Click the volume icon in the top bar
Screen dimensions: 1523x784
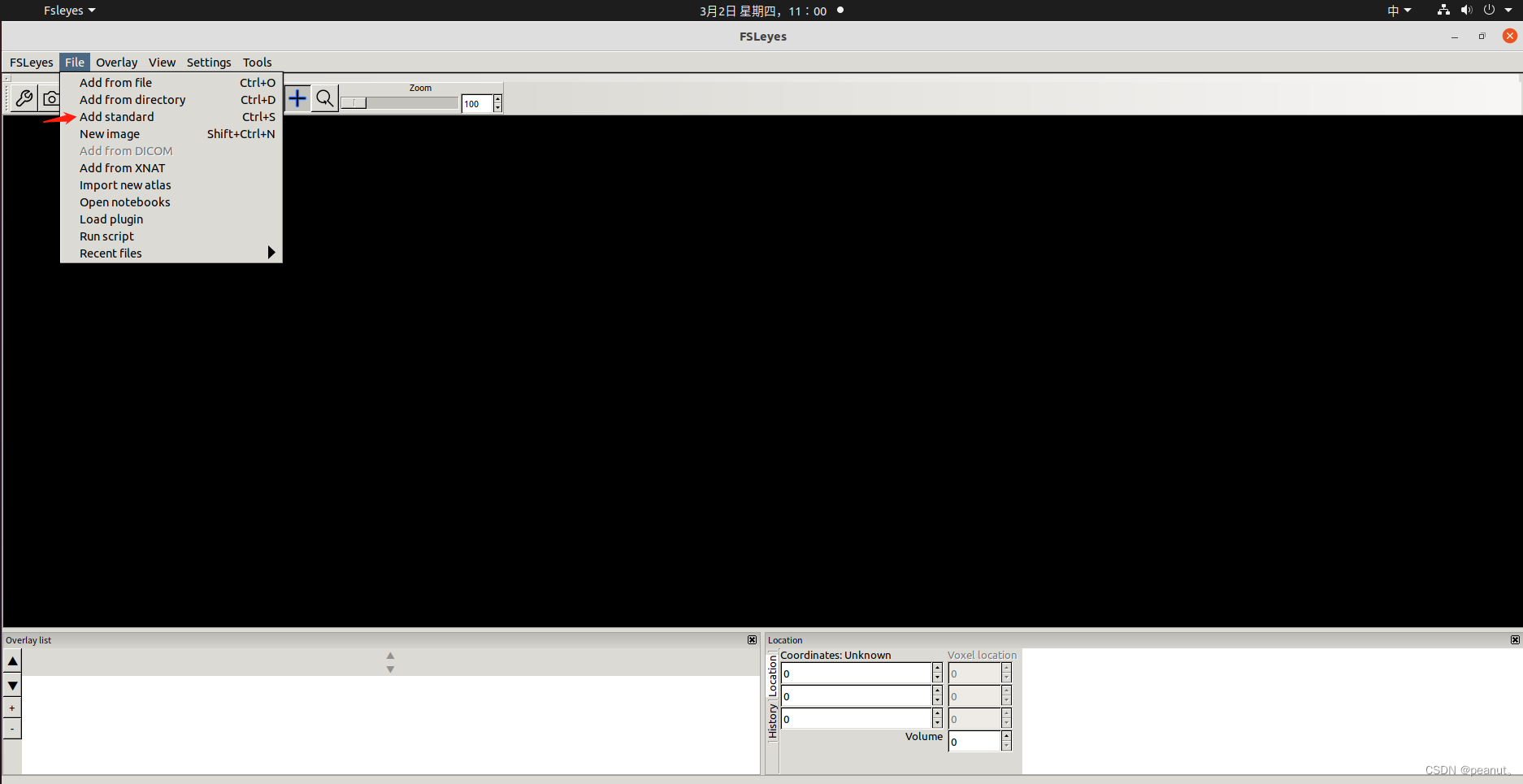1467,11
